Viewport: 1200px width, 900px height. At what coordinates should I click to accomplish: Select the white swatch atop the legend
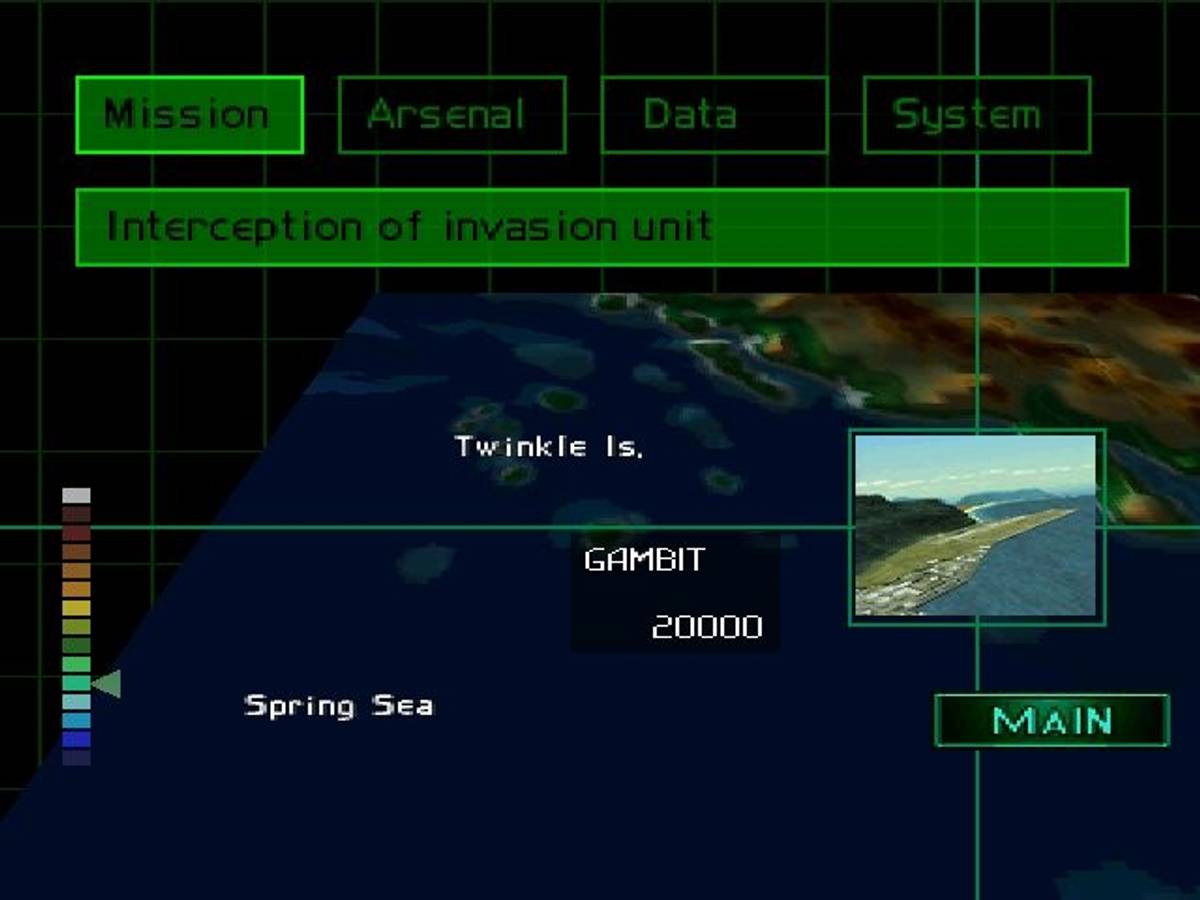76,496
